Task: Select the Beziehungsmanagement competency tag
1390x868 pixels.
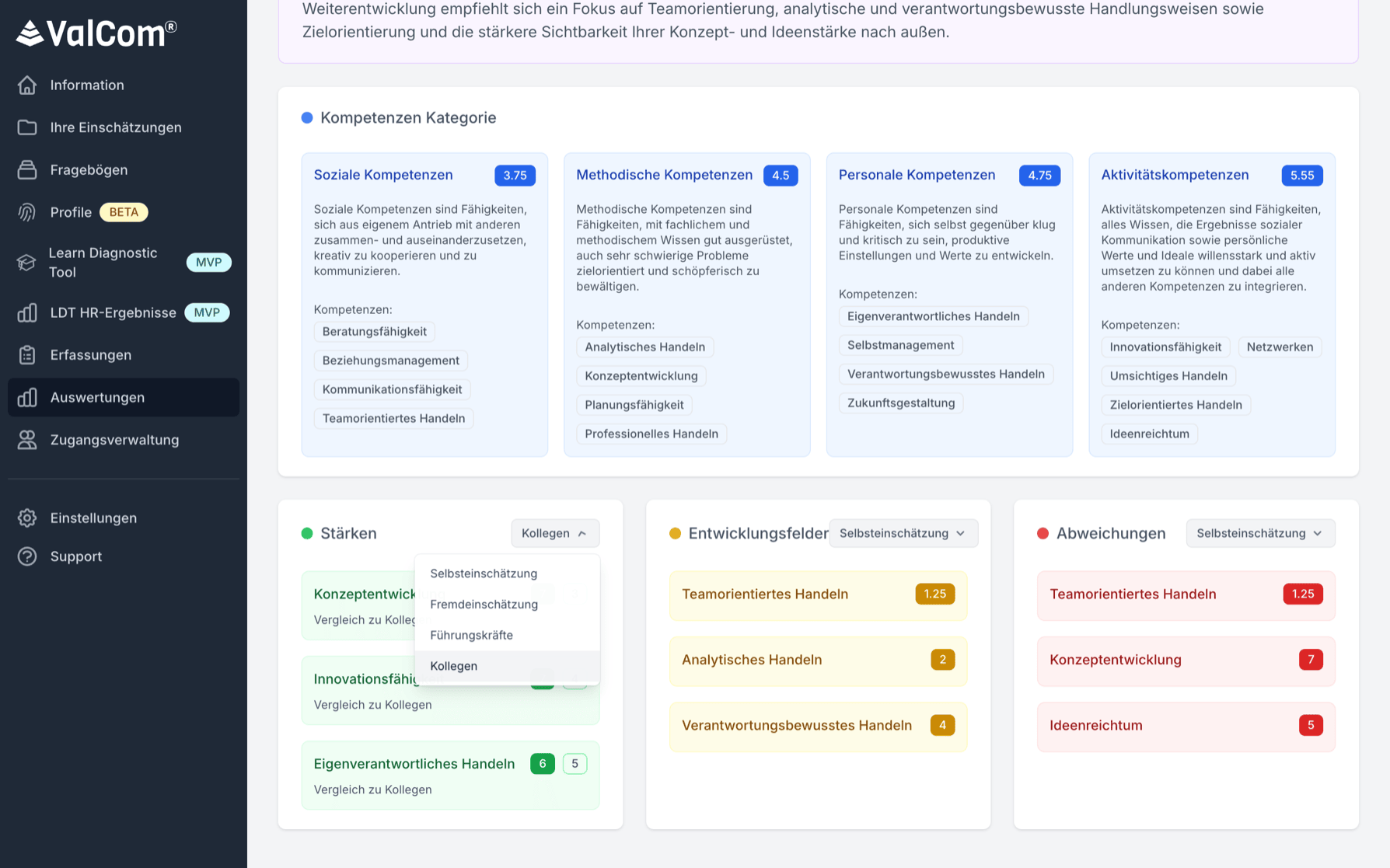Action: click(x=390, y=361)
